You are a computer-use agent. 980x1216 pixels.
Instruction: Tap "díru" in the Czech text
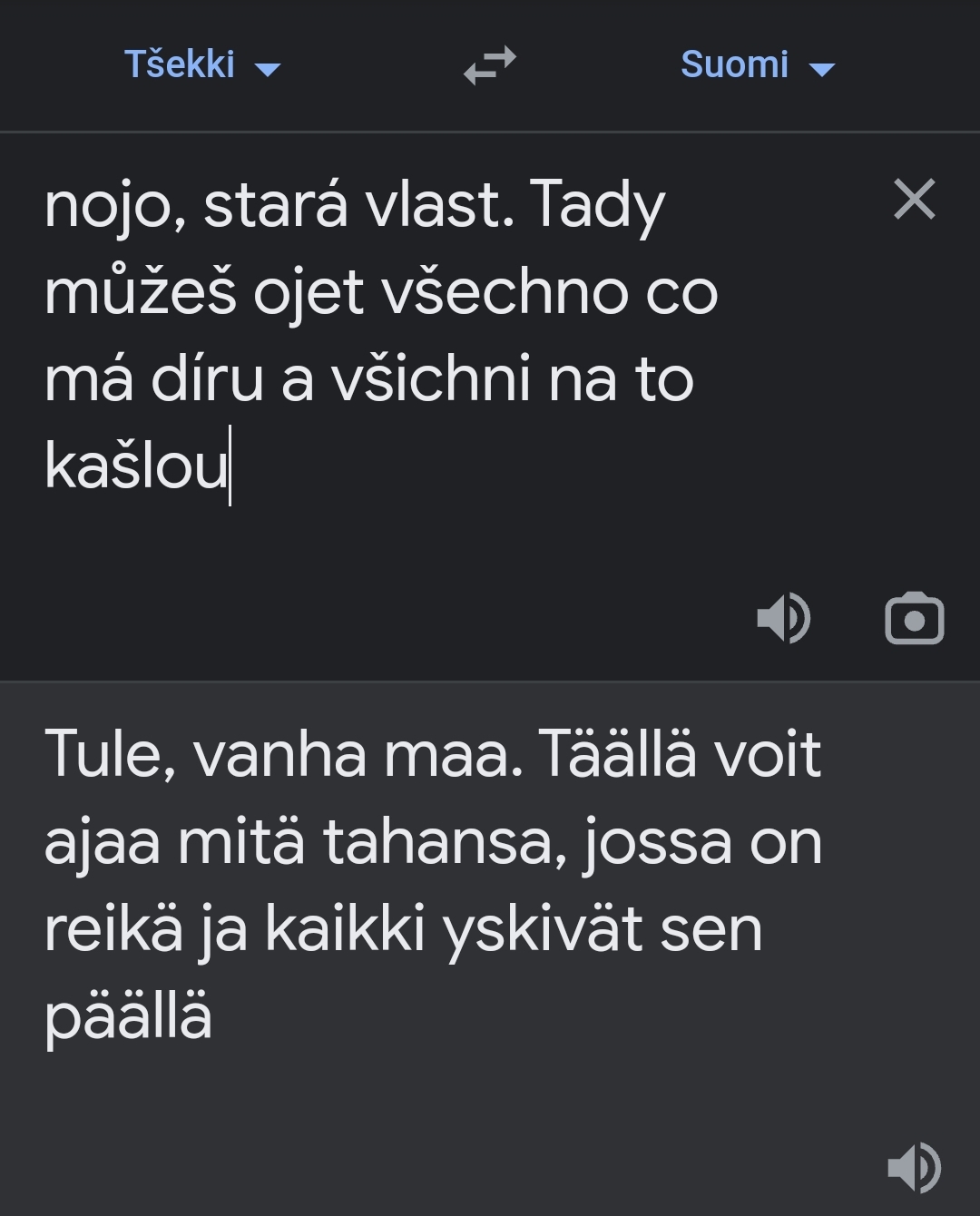click(207, 379)
